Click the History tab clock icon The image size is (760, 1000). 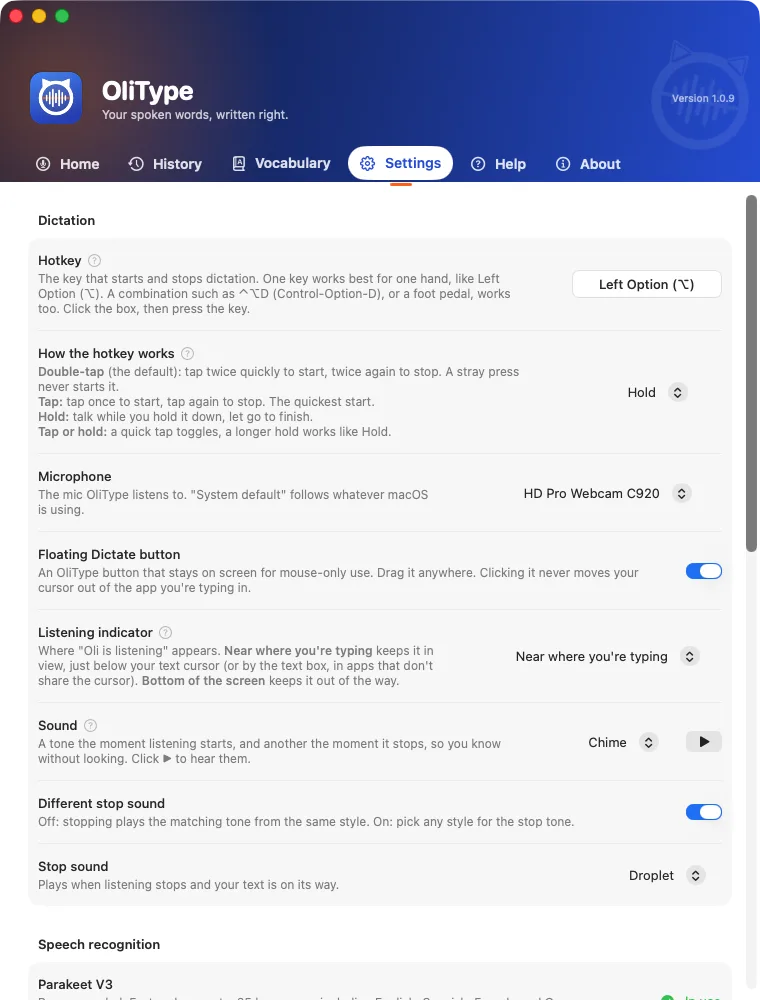136,164
